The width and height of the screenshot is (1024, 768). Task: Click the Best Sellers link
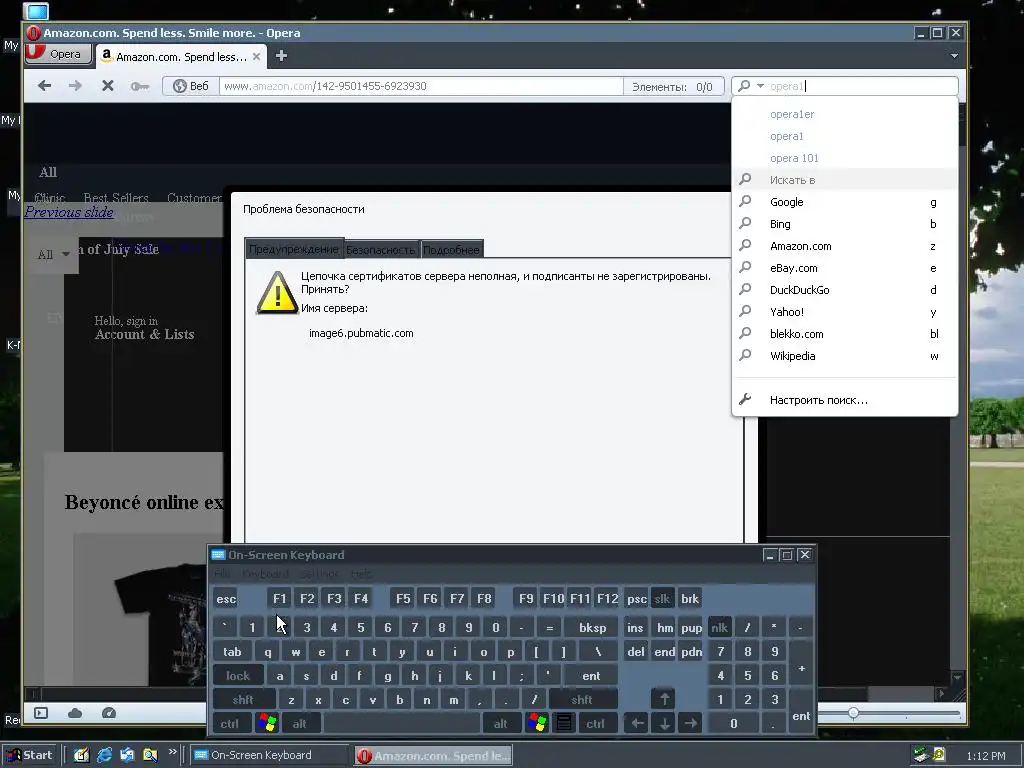point(116,197)
